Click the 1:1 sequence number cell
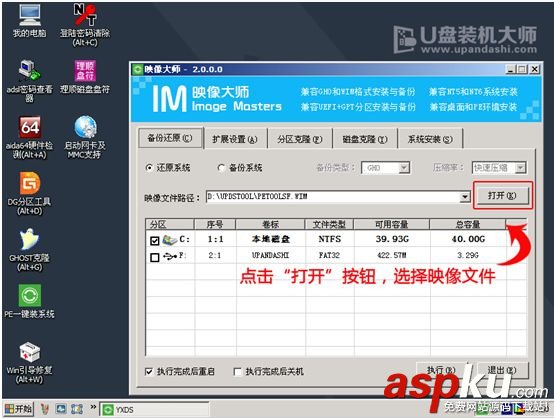 pyautogui.click(x=216, y=239)
